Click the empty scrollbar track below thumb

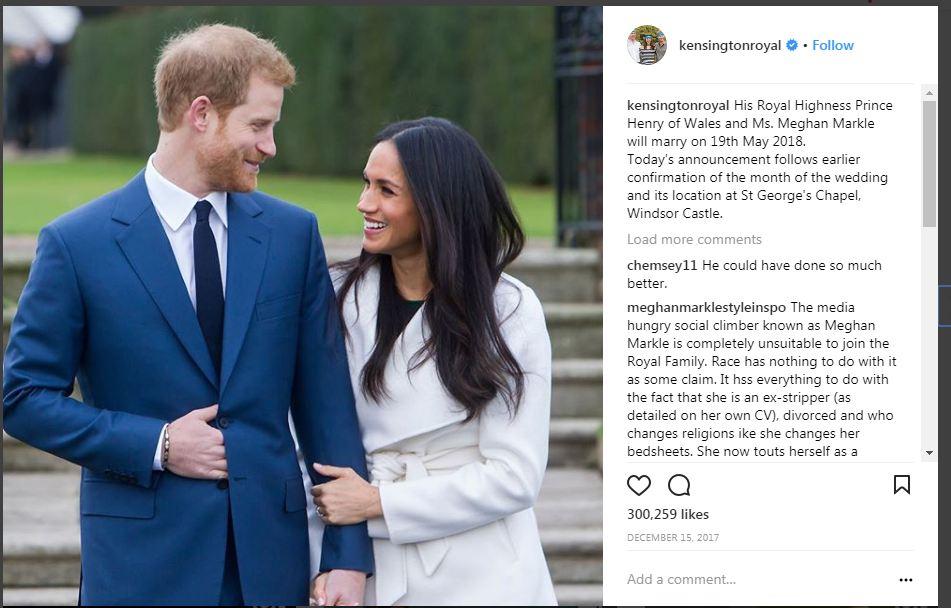coord(929,337)
